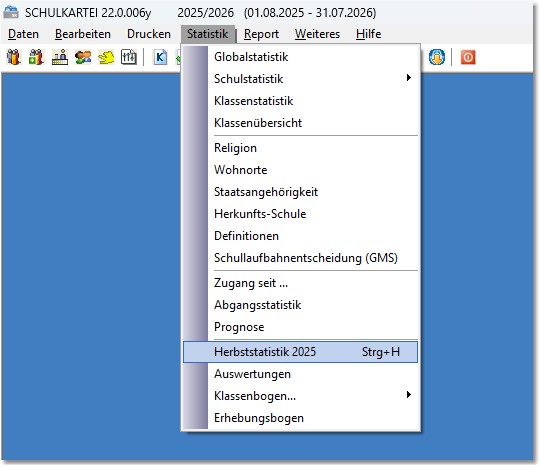Open the Drucken menu

click(x=149, y=34)
